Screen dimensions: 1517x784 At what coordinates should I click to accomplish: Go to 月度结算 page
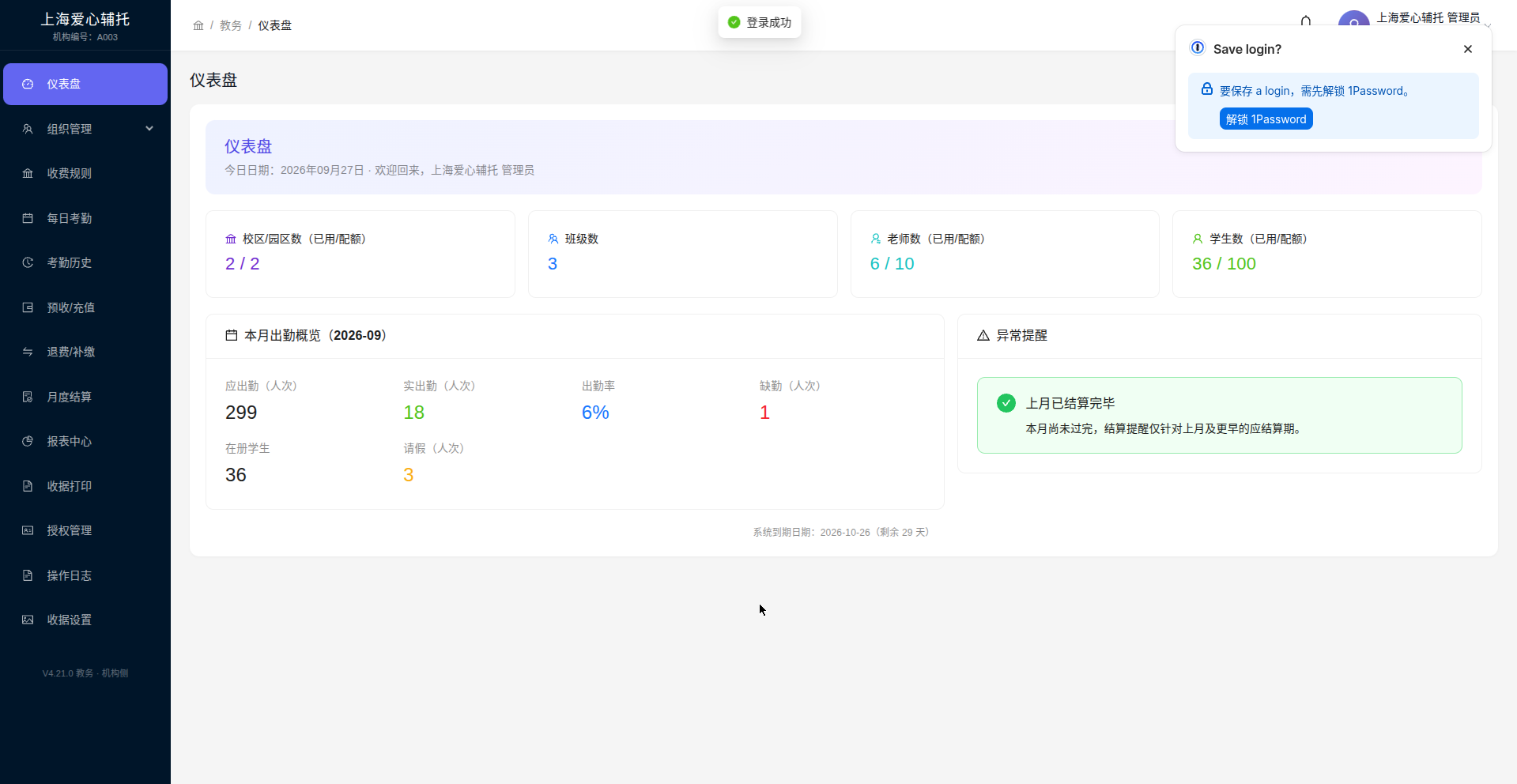click(85, 397)
